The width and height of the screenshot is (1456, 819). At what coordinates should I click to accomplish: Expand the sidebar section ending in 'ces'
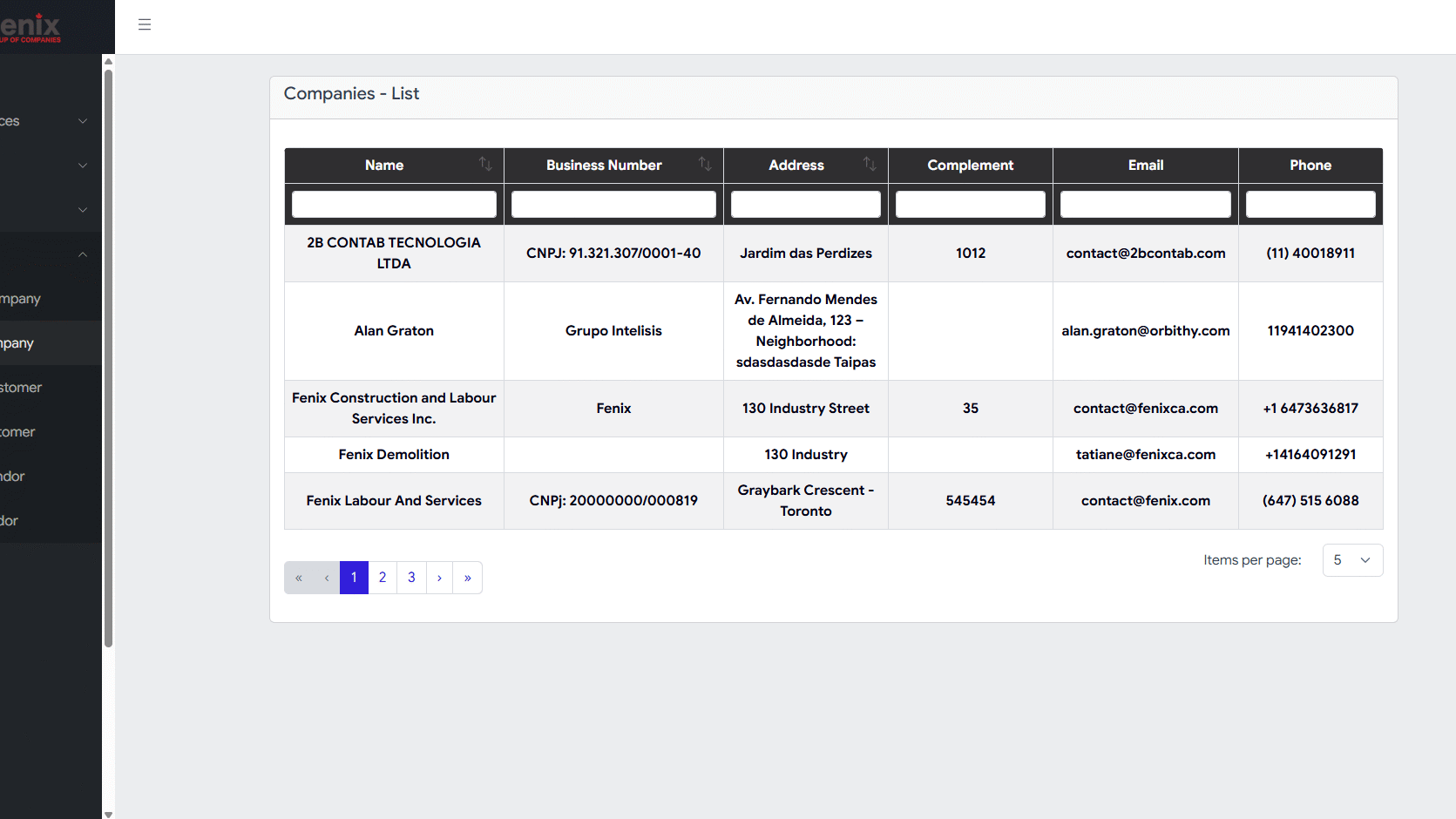[51, 121]
